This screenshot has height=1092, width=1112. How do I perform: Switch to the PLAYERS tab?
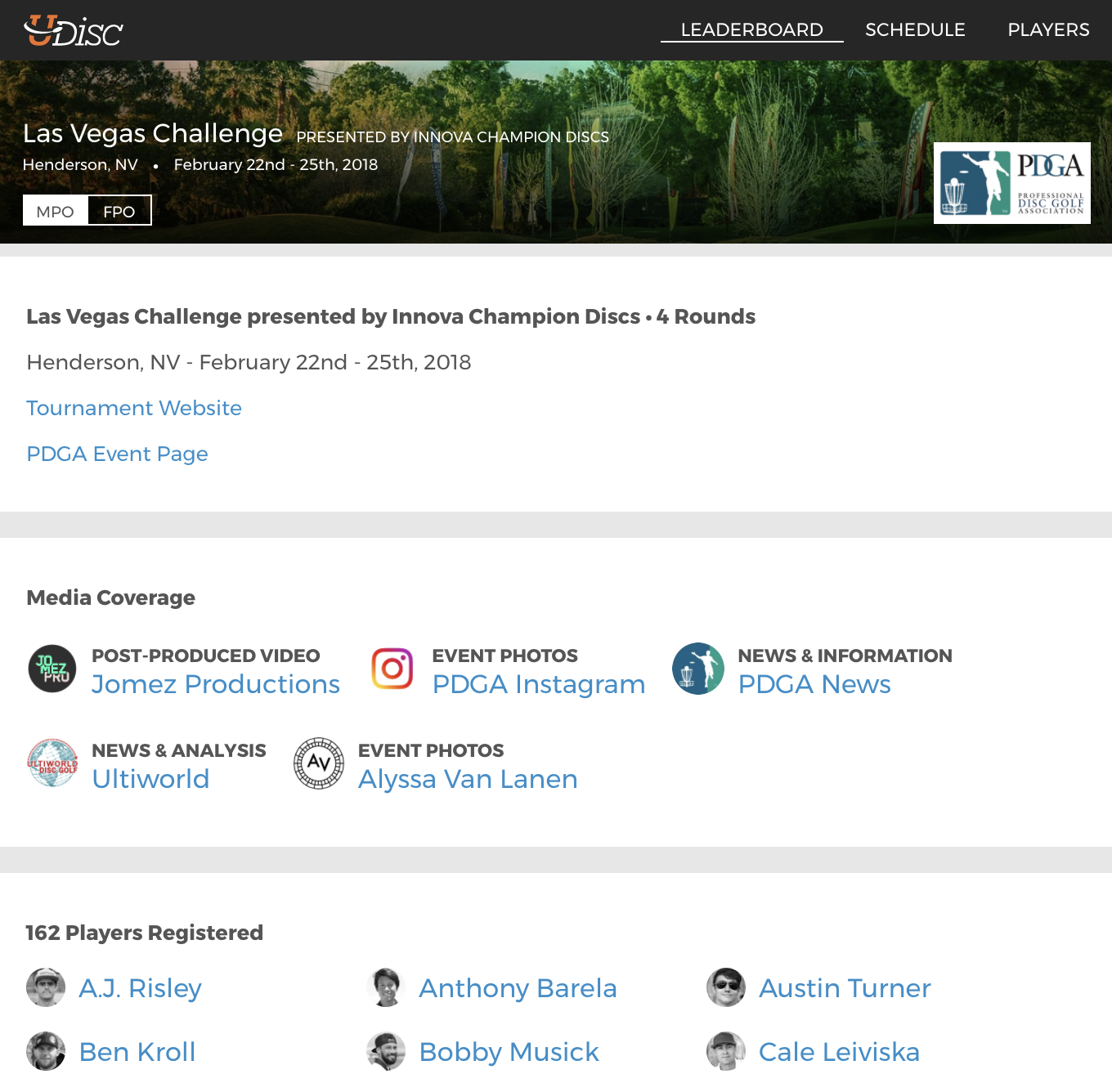tap(1048, 29)
